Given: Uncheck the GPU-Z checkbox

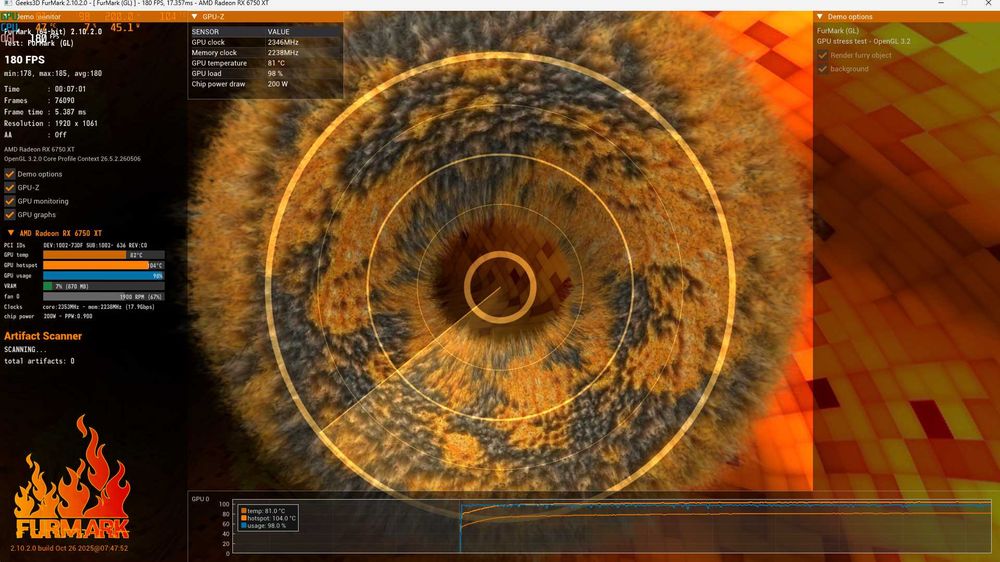Looking at the screenshot, I should click(10, 188).
